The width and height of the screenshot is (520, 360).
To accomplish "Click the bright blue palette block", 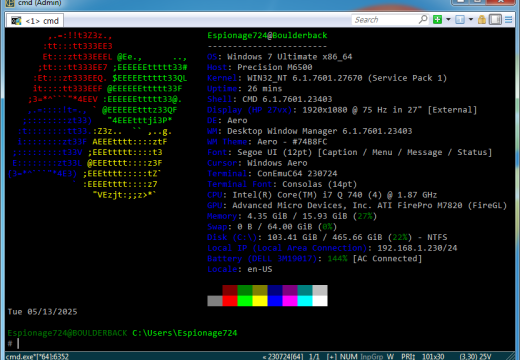I will pyautogui.click(x=275, y=301).
